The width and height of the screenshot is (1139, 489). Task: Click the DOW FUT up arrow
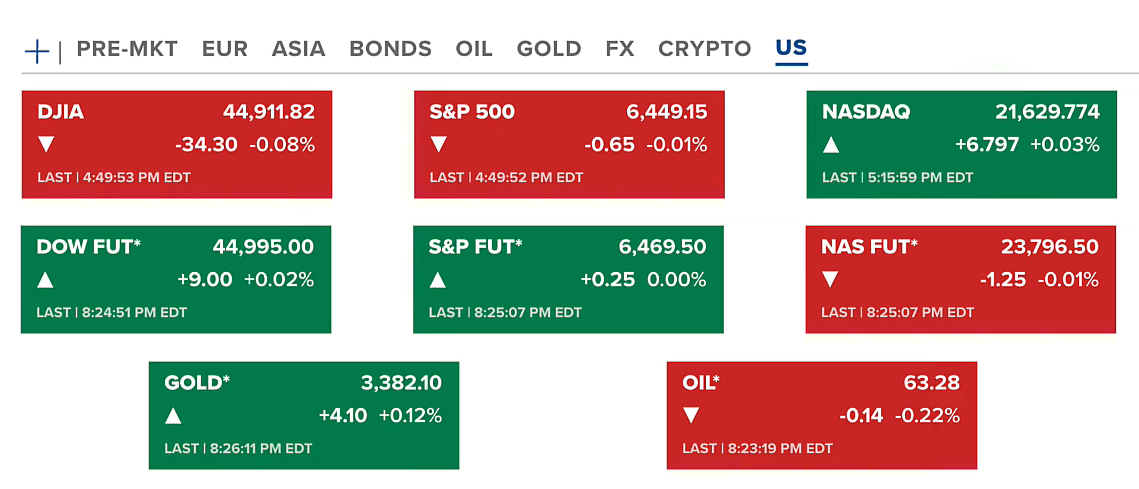tap(45, 280)
